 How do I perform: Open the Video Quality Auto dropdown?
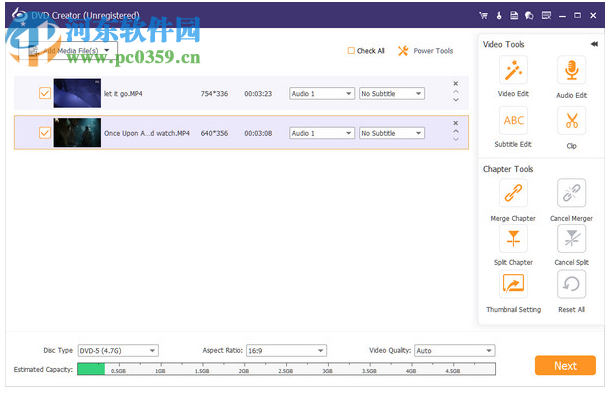point(455,351)
